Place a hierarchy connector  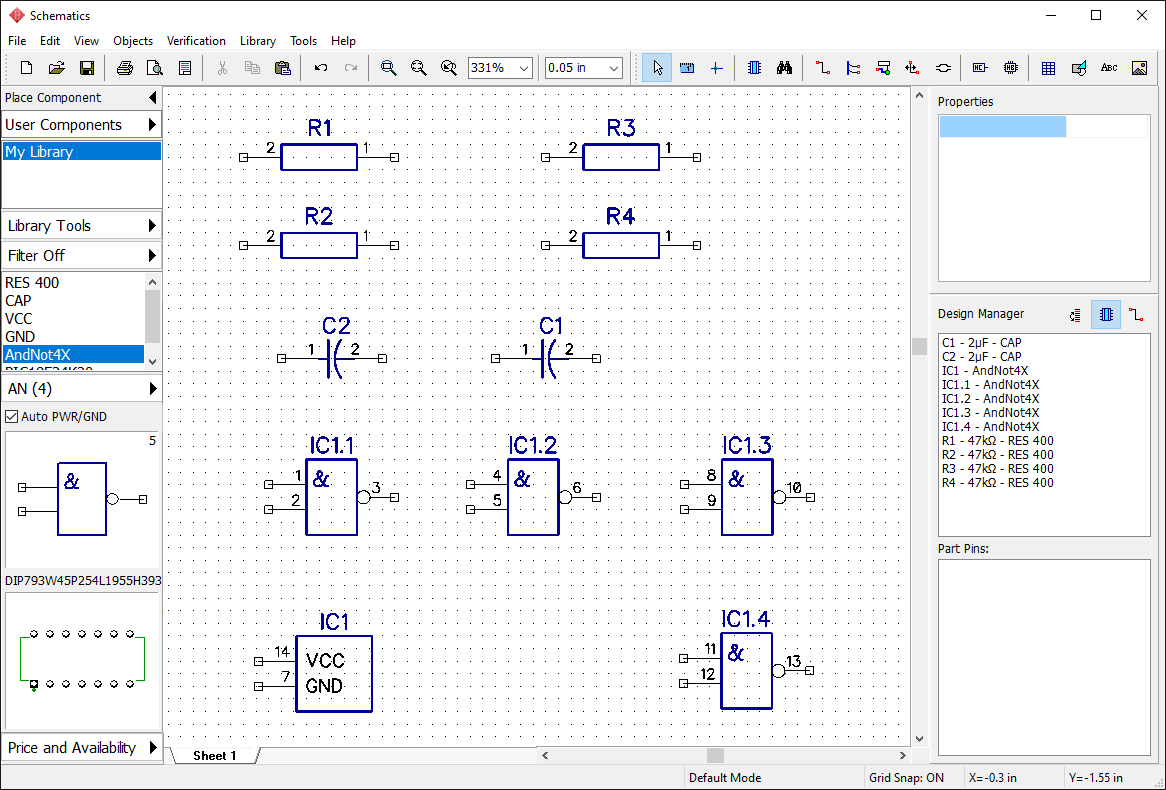click(980, 68)
